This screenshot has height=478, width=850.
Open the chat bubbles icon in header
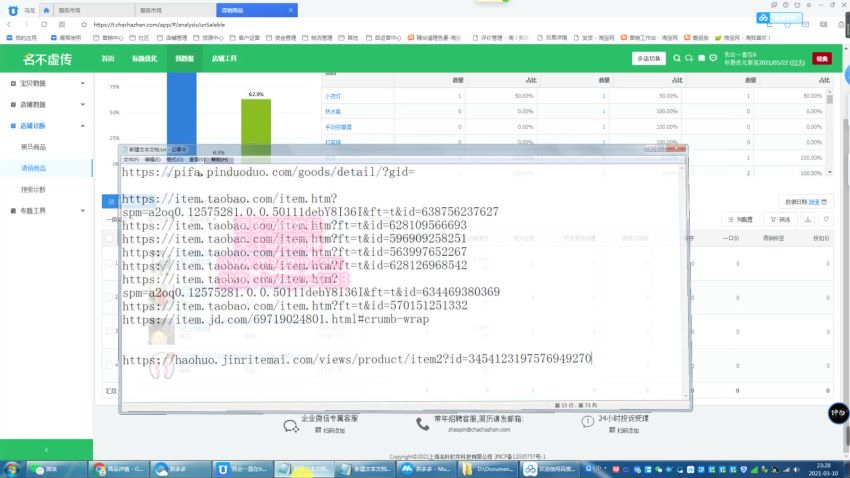tap(688, 58)
